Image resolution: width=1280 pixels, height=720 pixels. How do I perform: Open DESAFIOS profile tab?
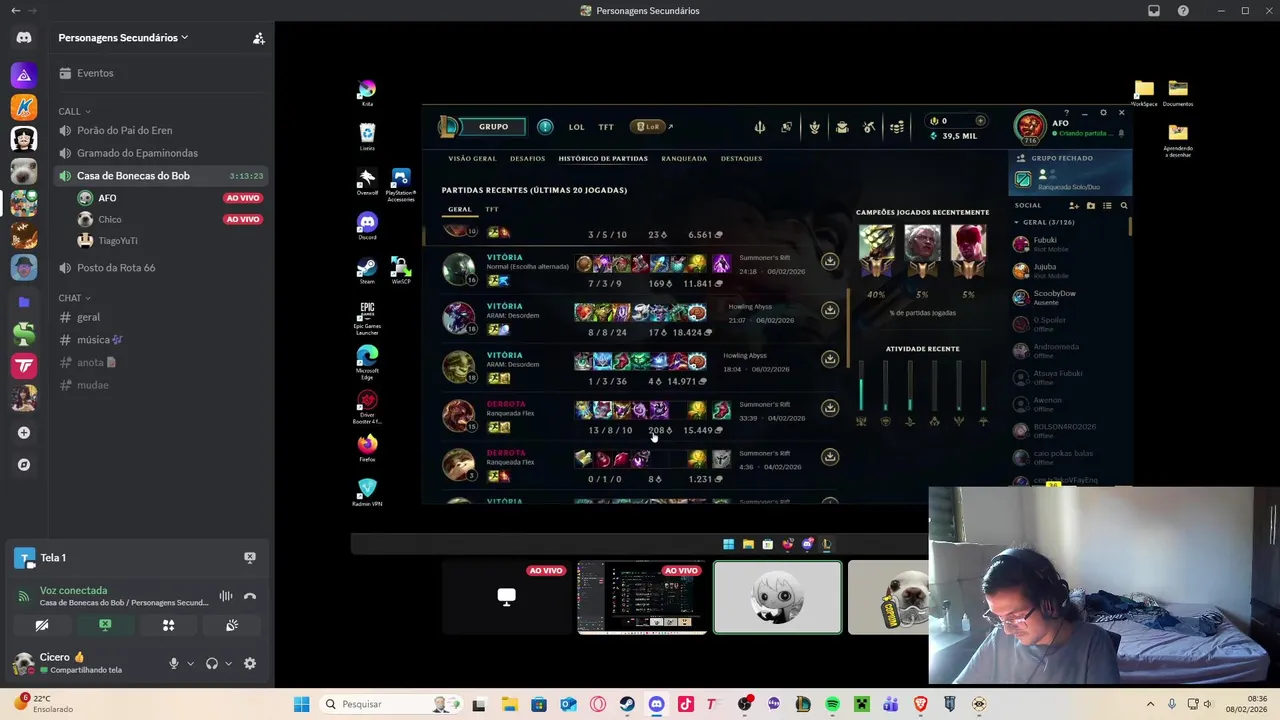click(x=527, y=158)
